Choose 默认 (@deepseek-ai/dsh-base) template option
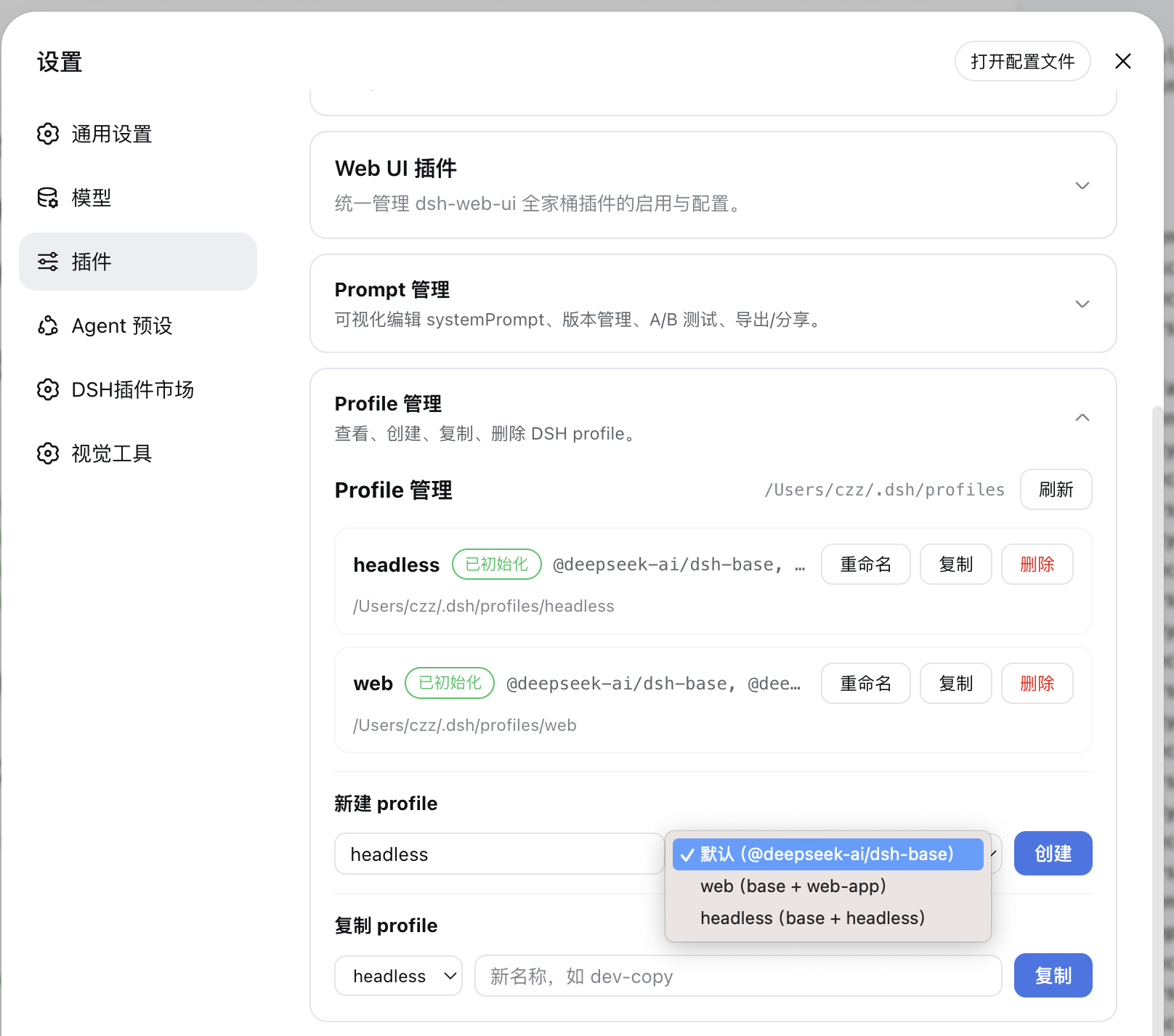This screenshot has width=1174, height=1036. click(x=827, y=854)
